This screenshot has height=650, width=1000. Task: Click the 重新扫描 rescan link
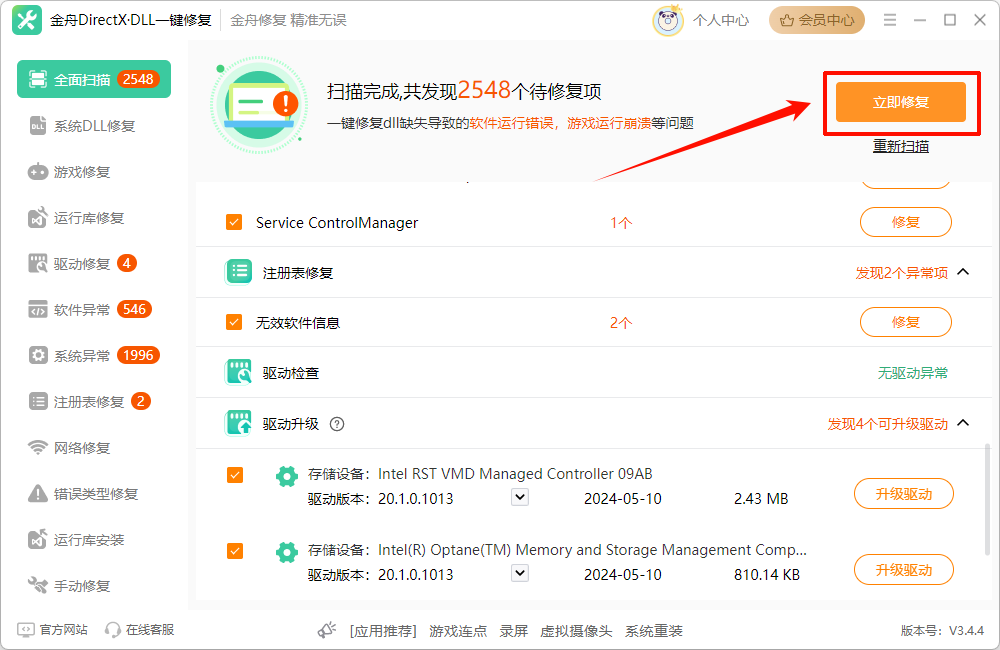click(901, 145)
